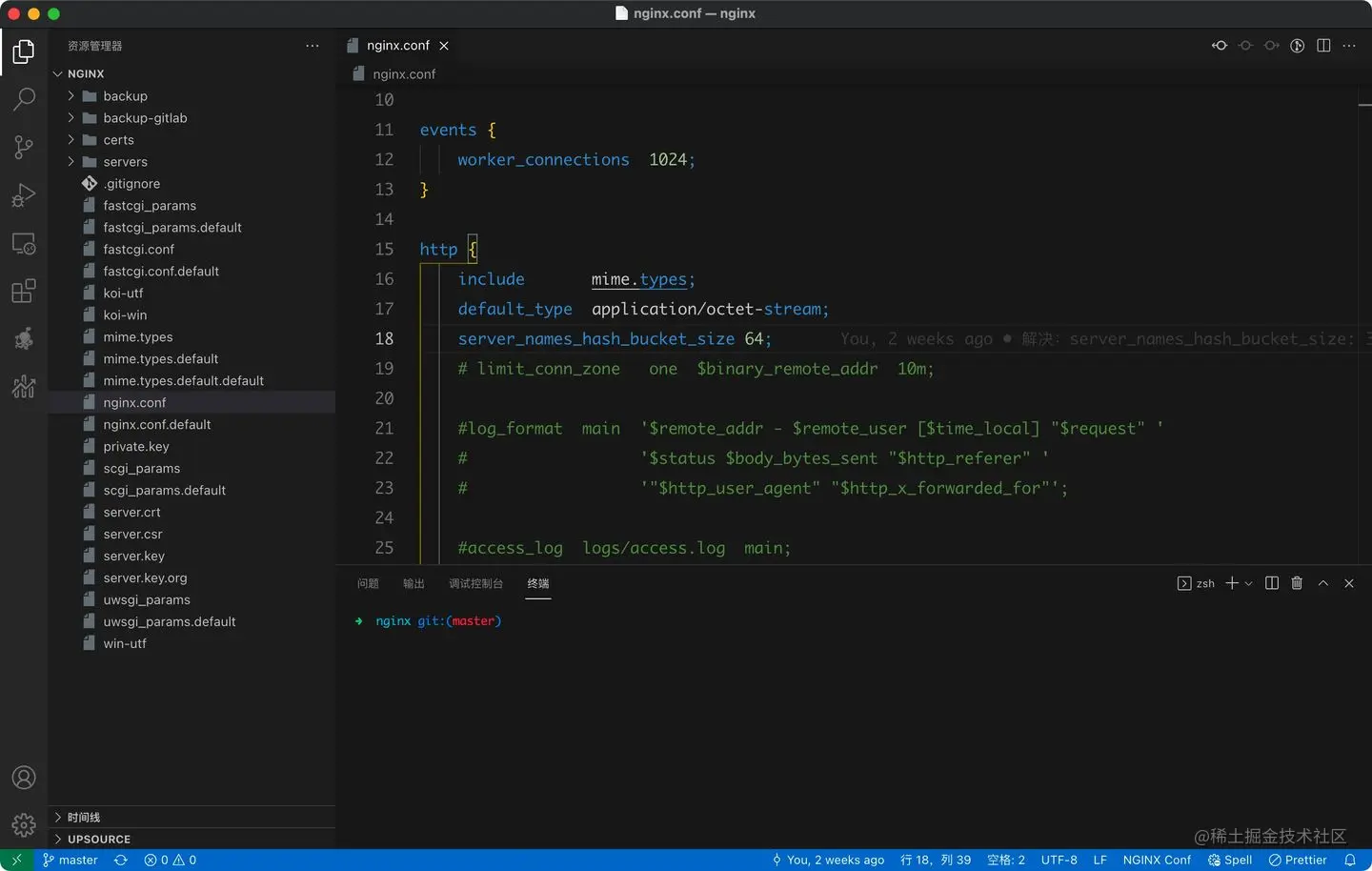Switch to the 问题 panel tab
The height and width of the screenshot is (871, 1372).
(368, 583)
